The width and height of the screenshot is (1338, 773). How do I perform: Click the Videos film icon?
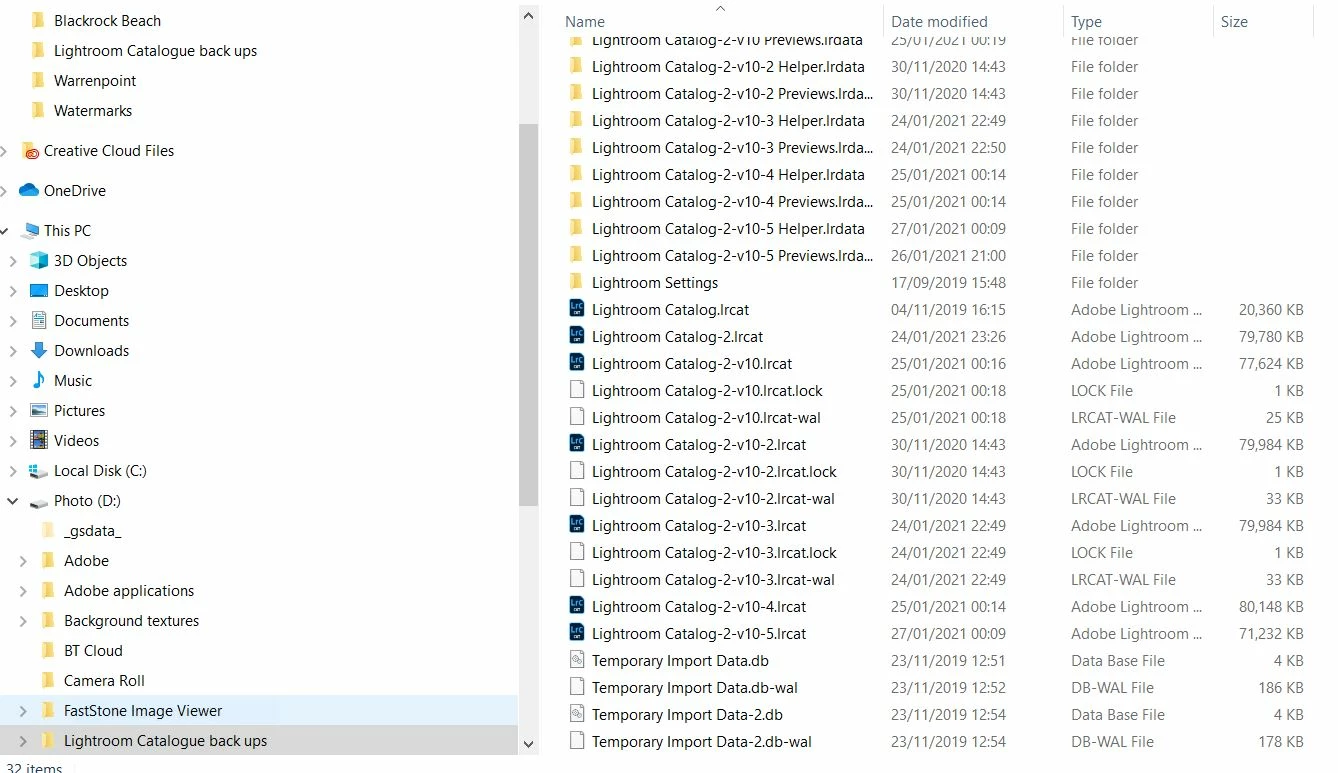39,440
